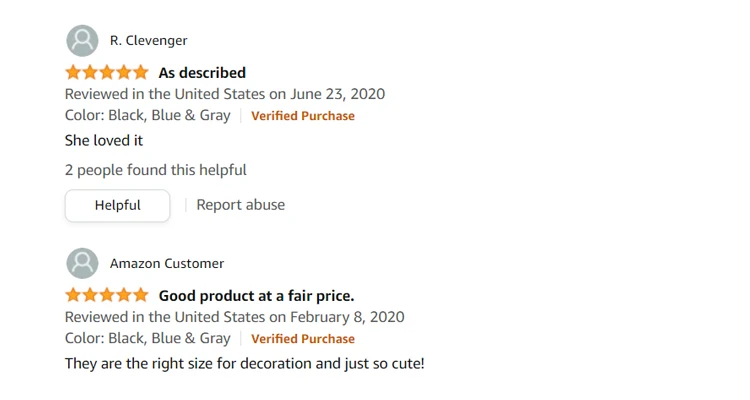Mark R. Clevenger's review as Helpful

pyautogui.click(x=118, y=206)
